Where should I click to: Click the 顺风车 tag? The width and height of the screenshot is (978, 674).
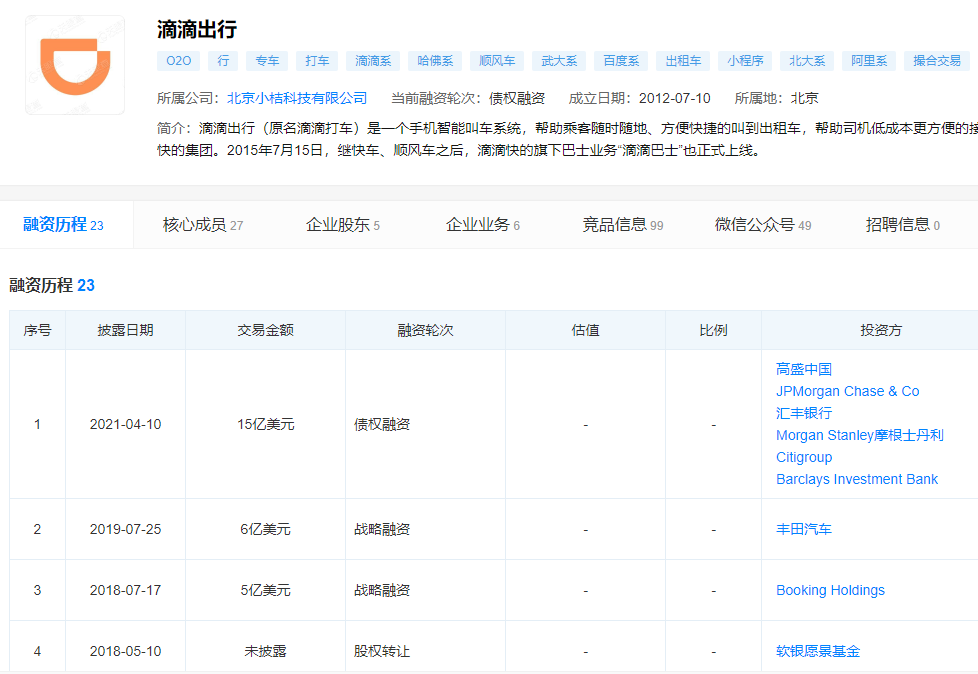(x=497, y=61)
